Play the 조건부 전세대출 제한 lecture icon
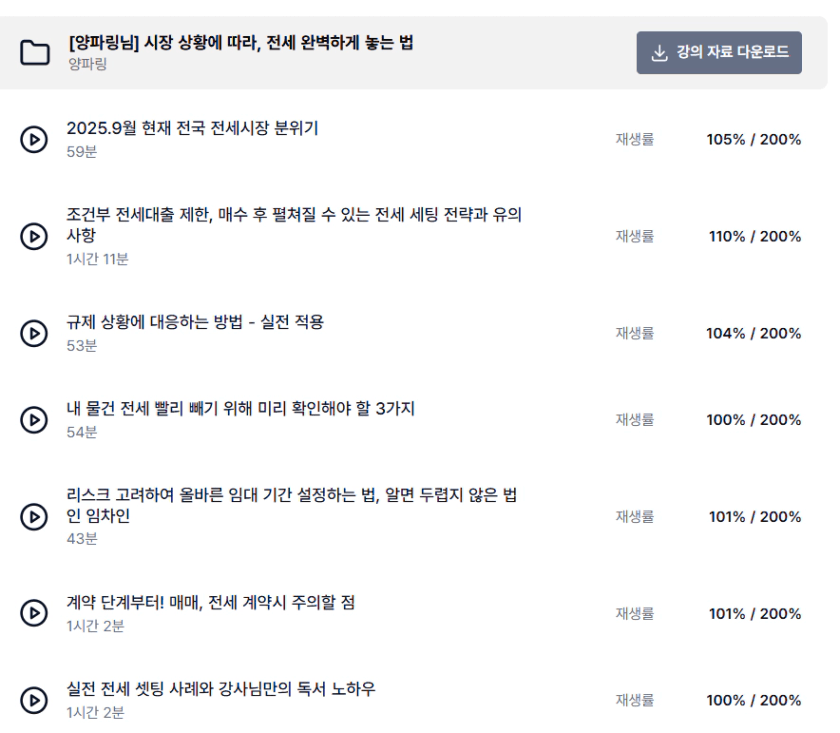 click(x=34, y=236)
